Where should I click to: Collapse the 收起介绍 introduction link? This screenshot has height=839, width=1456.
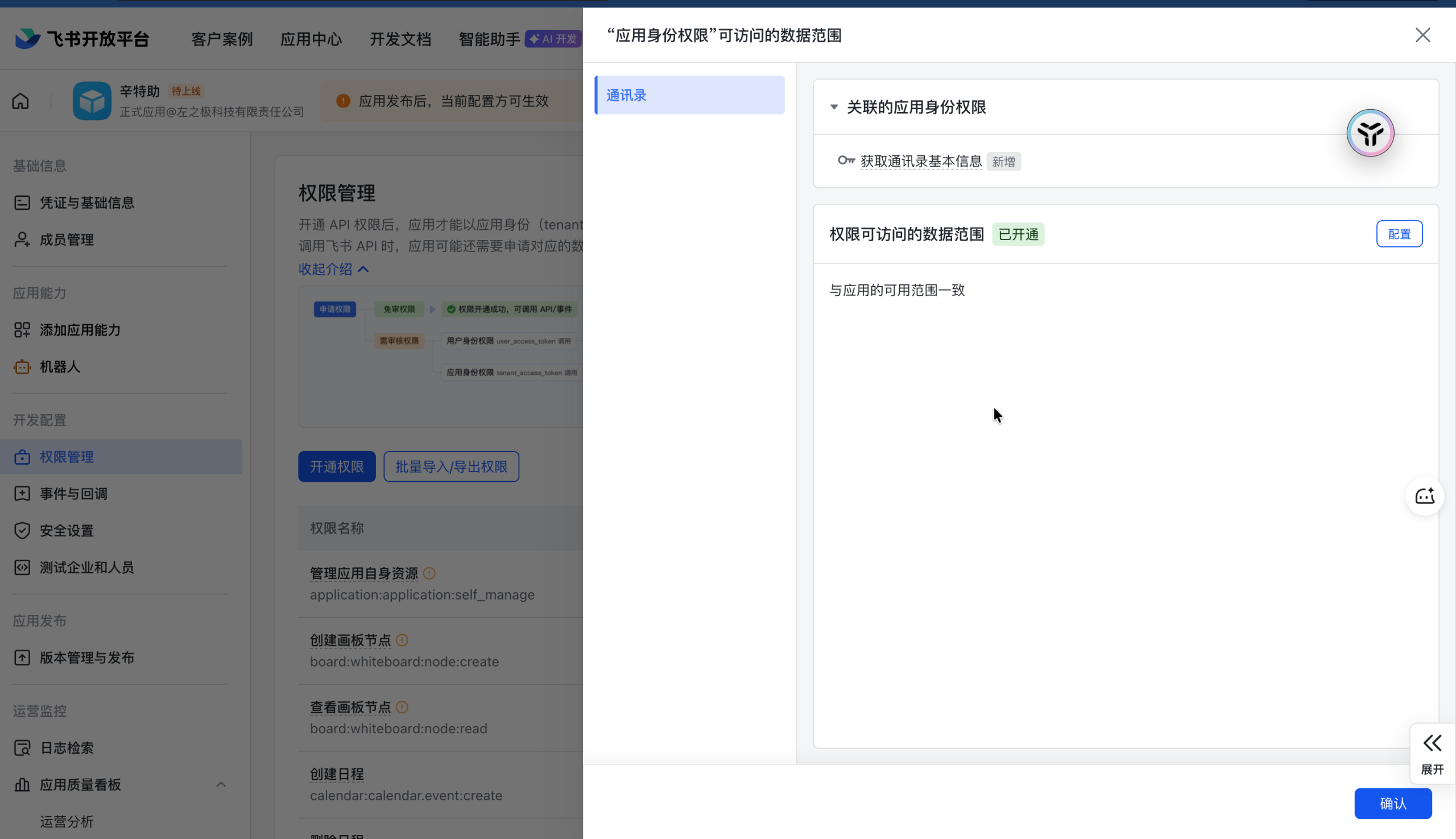pos(333,269)
